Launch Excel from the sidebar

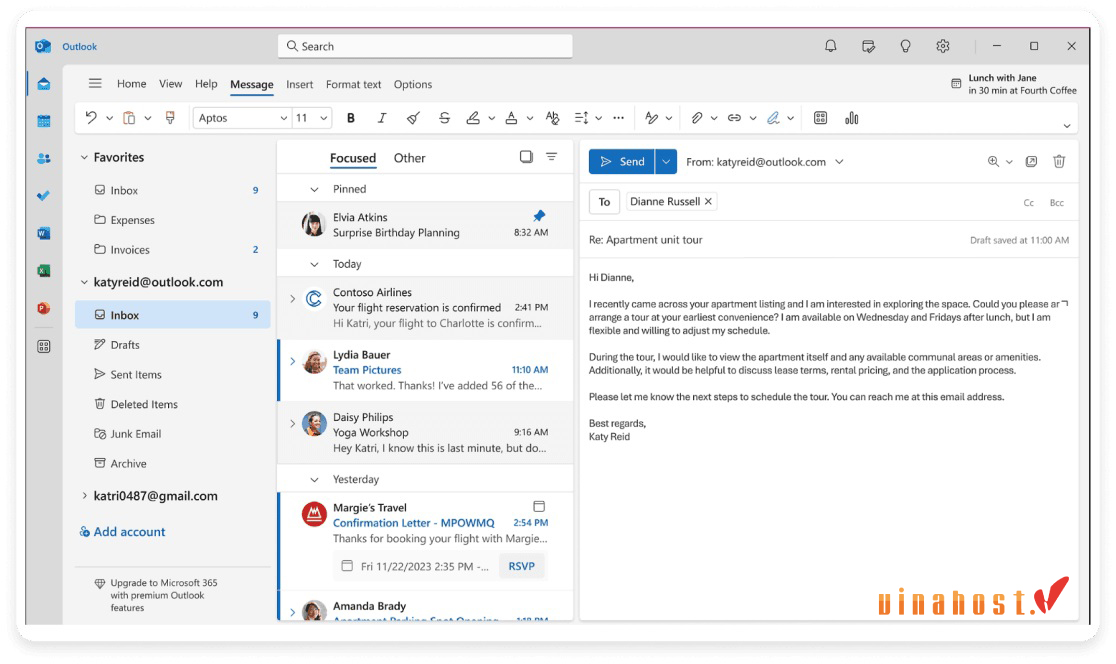pos(43,270)
